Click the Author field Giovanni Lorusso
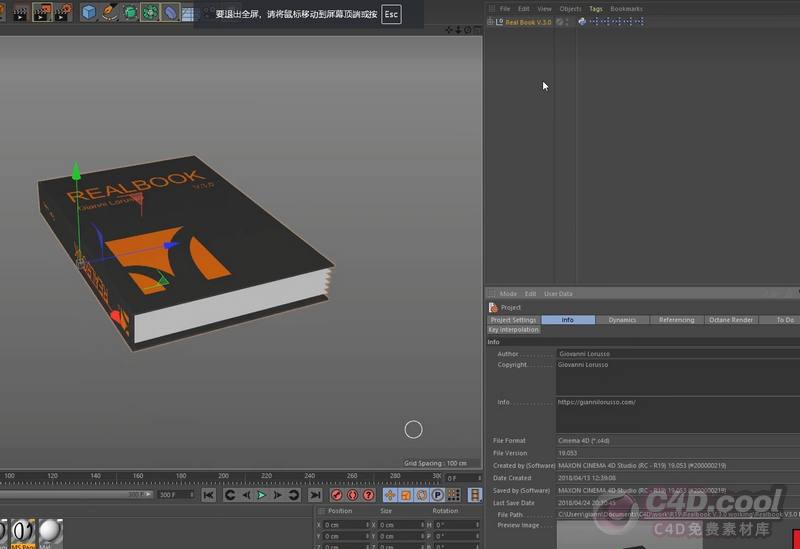This screenshot has width=800, height=549. pyautogui.click(x=678, y=354)
